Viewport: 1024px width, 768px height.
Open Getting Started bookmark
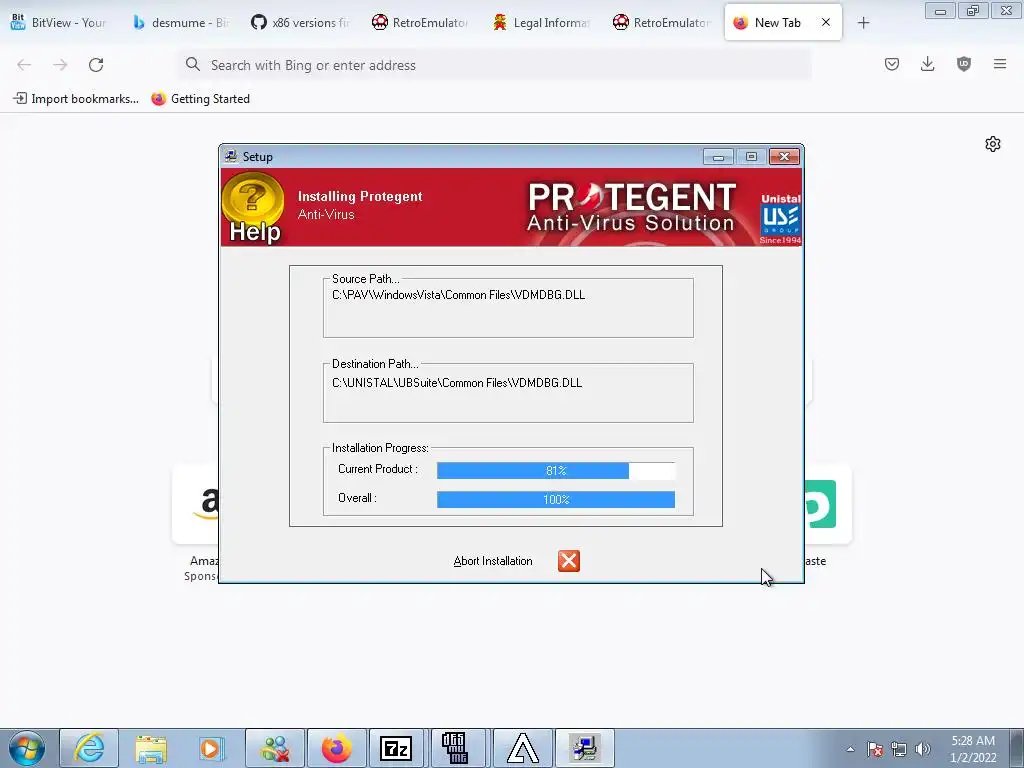point(200,99)
